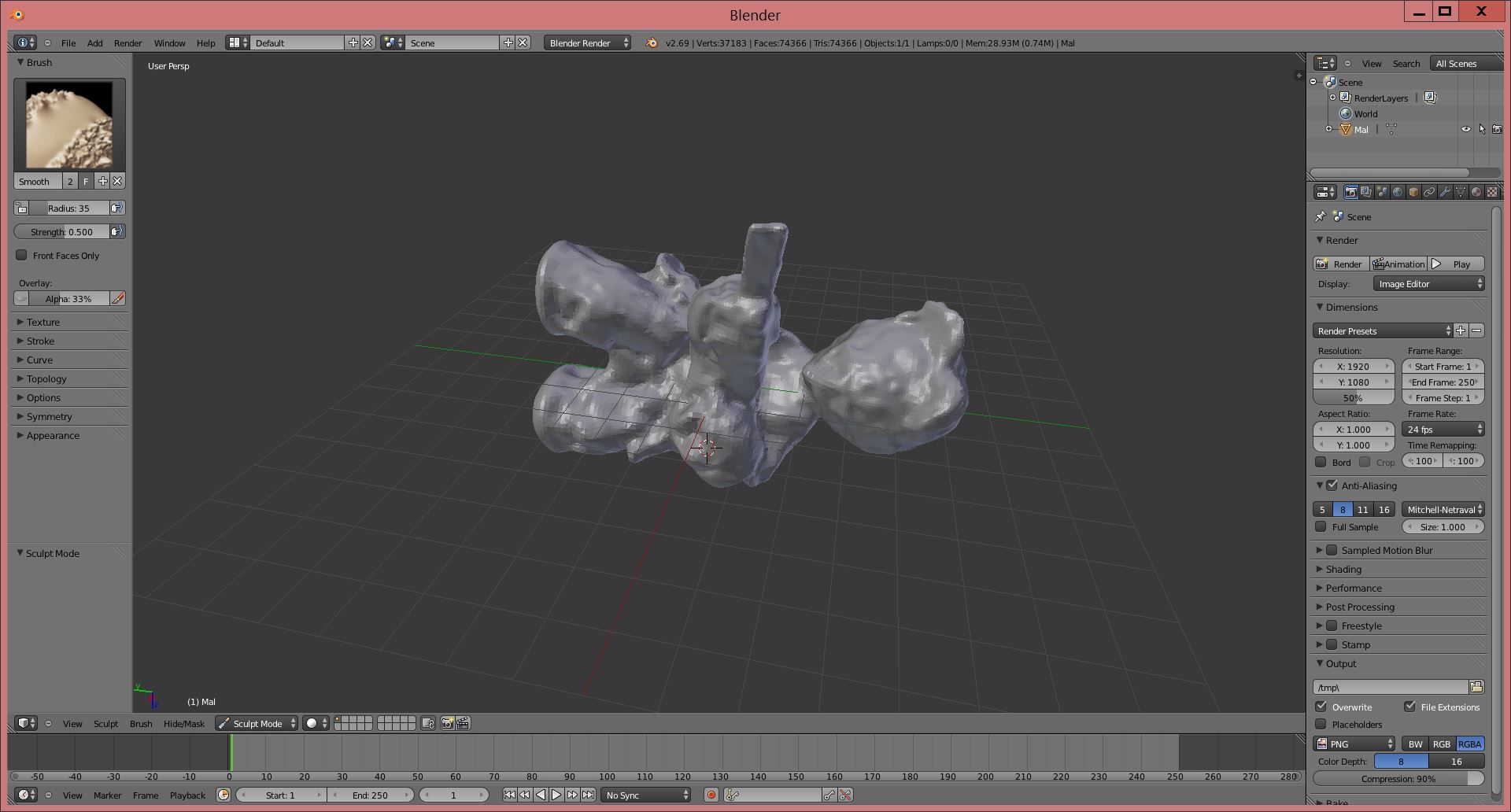Uncheck File Extensions in Output panel
Image resolution: width=1511 pixels, height=812 pixels.
click(x=1409, y=707)
